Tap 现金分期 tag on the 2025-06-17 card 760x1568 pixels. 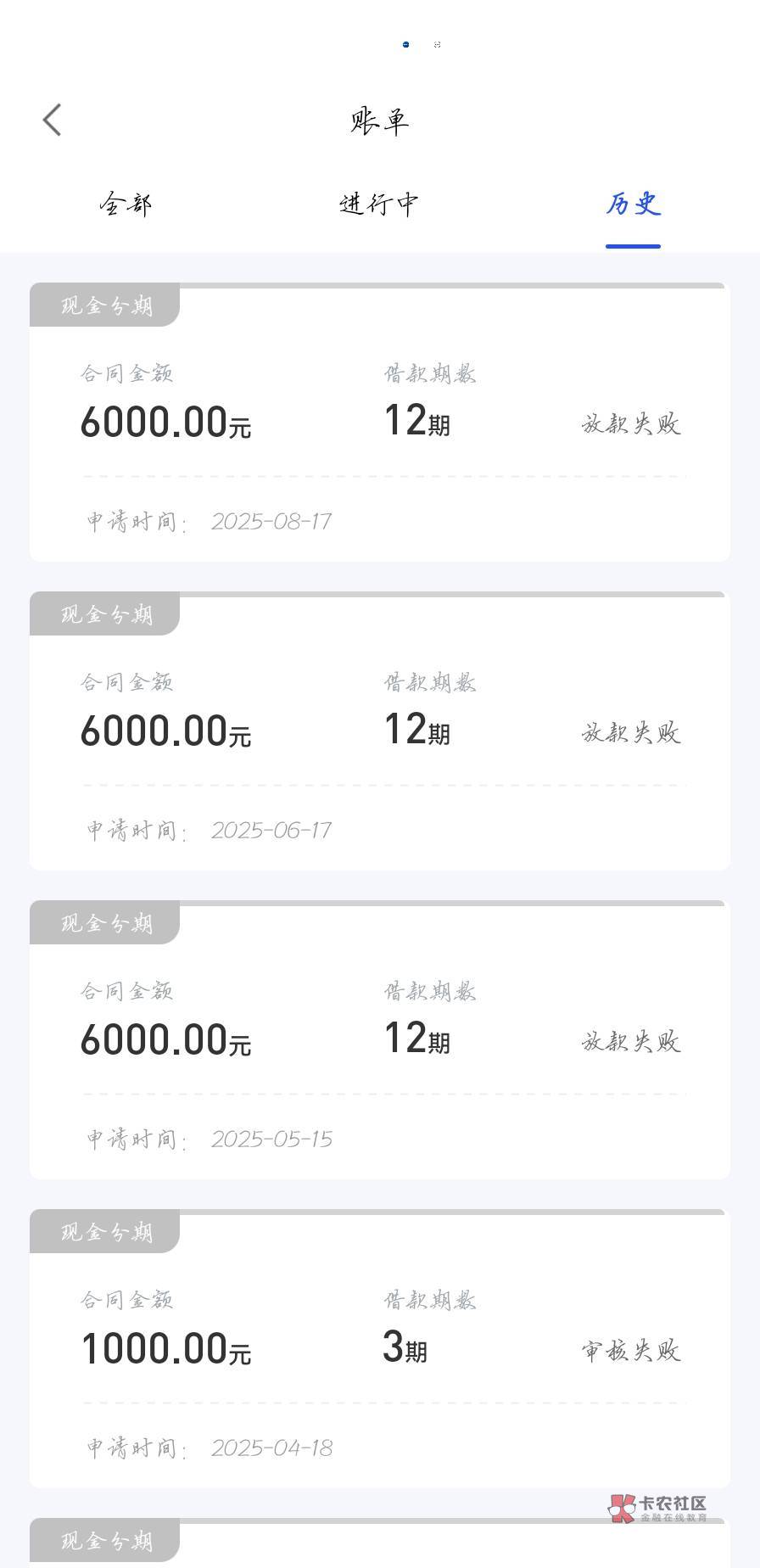click(x=106, y=614)
